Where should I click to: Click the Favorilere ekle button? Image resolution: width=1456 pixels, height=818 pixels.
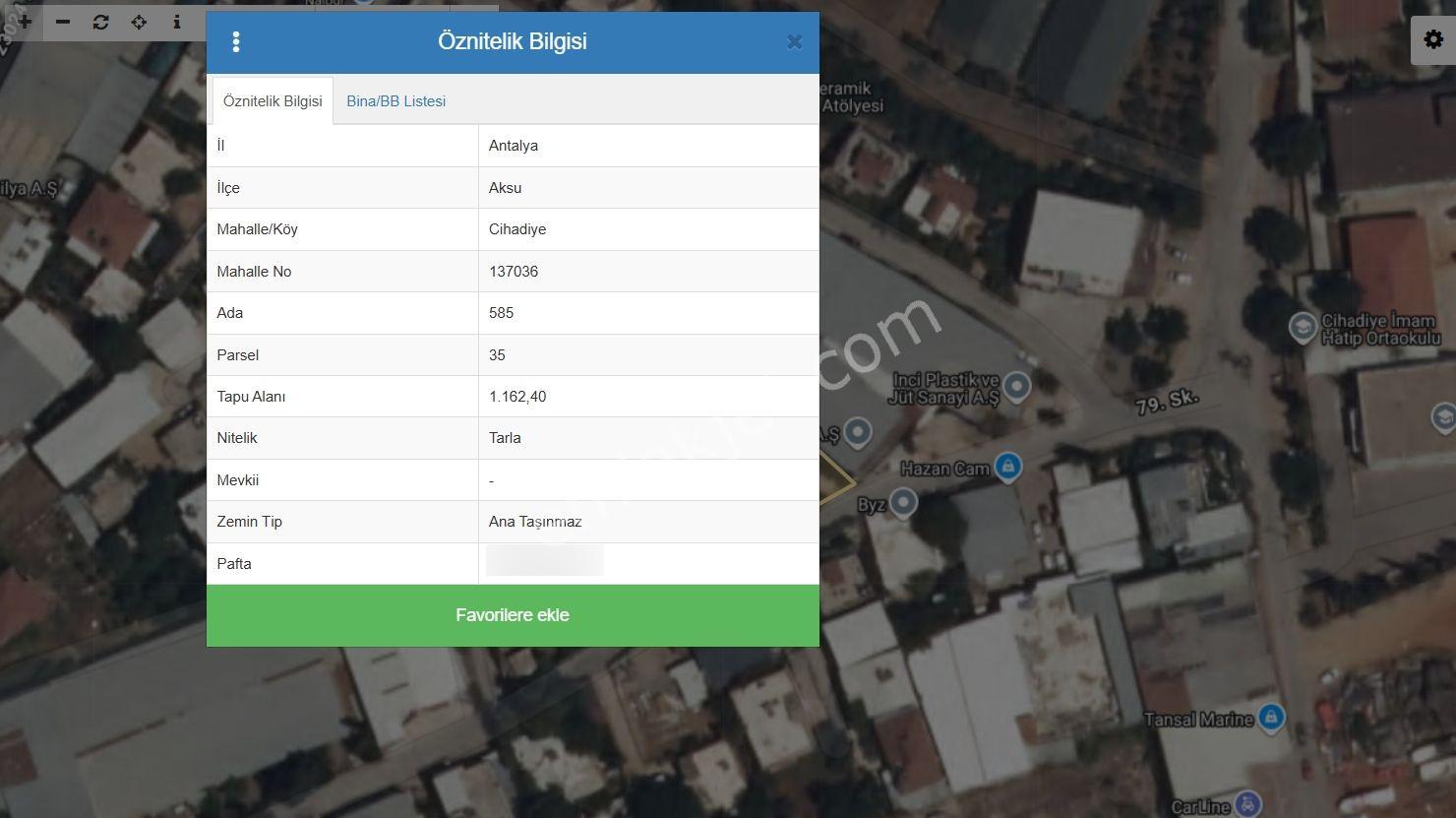(513, 615)
